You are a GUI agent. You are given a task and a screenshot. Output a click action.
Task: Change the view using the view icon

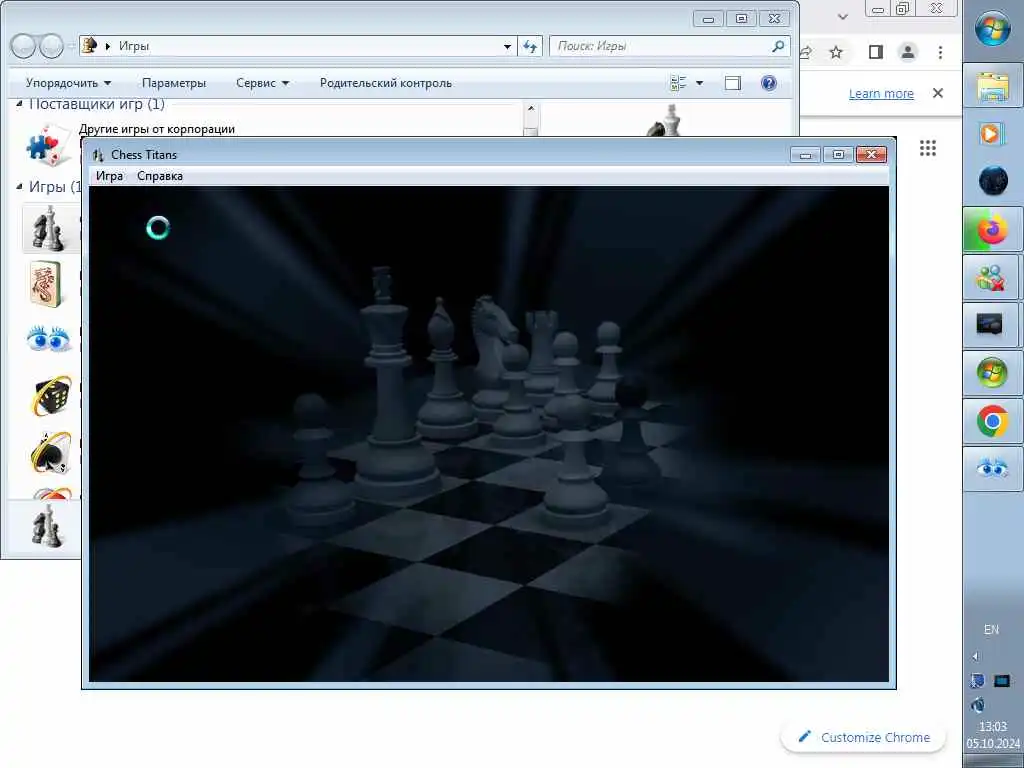click(679, 83)
